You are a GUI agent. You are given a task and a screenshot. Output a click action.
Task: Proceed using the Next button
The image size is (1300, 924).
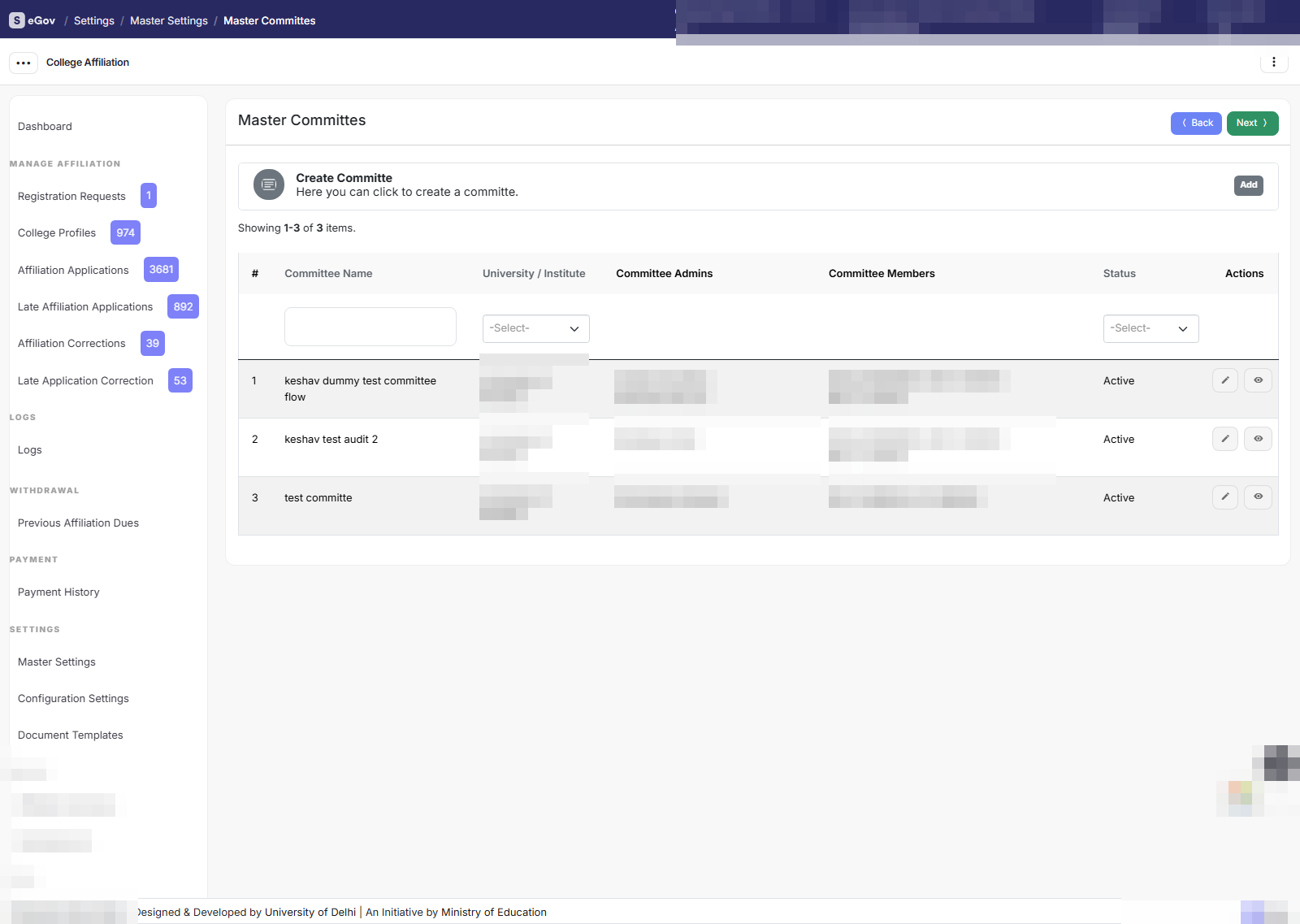coord(1253,124)
